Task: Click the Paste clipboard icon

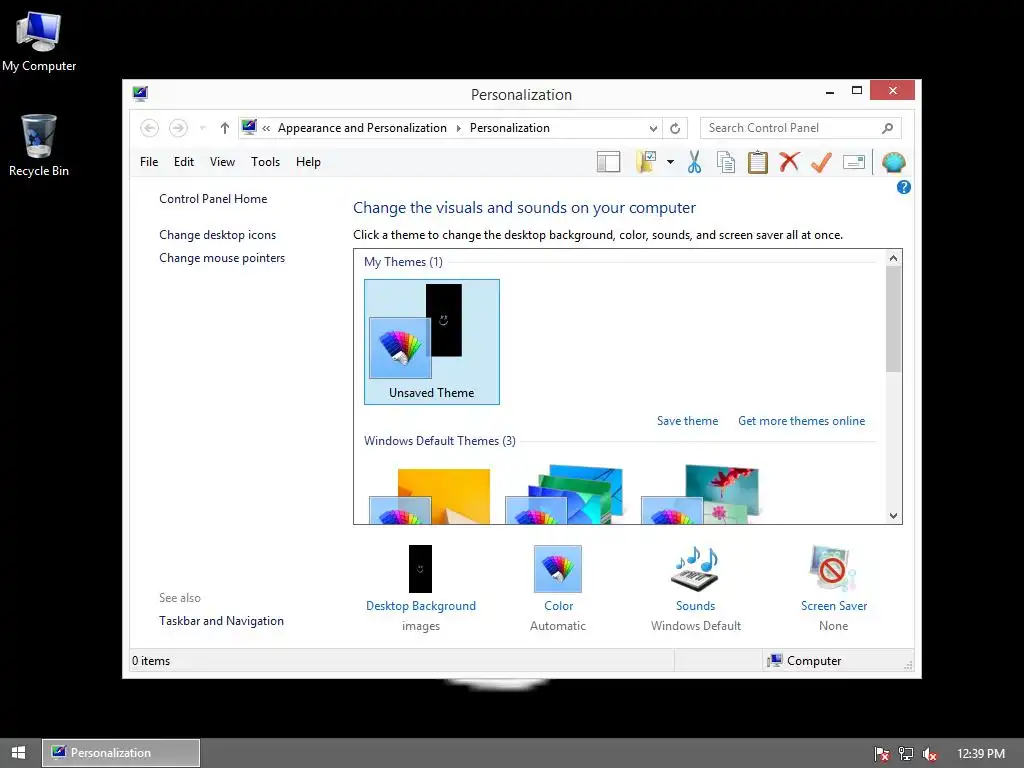Action: pos(758,162)
